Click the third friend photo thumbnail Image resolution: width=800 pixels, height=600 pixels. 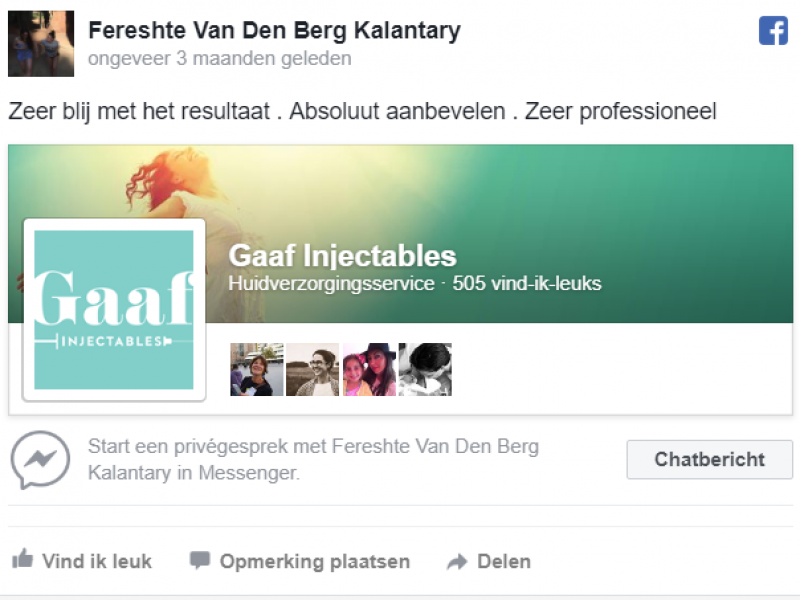[369, 370]
